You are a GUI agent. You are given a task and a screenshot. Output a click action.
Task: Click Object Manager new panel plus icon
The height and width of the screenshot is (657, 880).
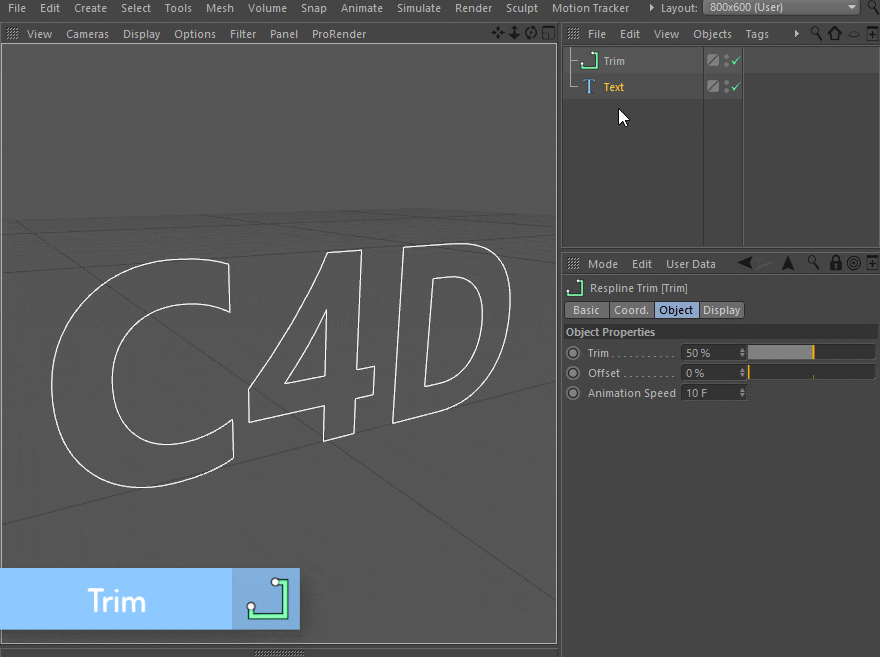click(x=872, y=34)
